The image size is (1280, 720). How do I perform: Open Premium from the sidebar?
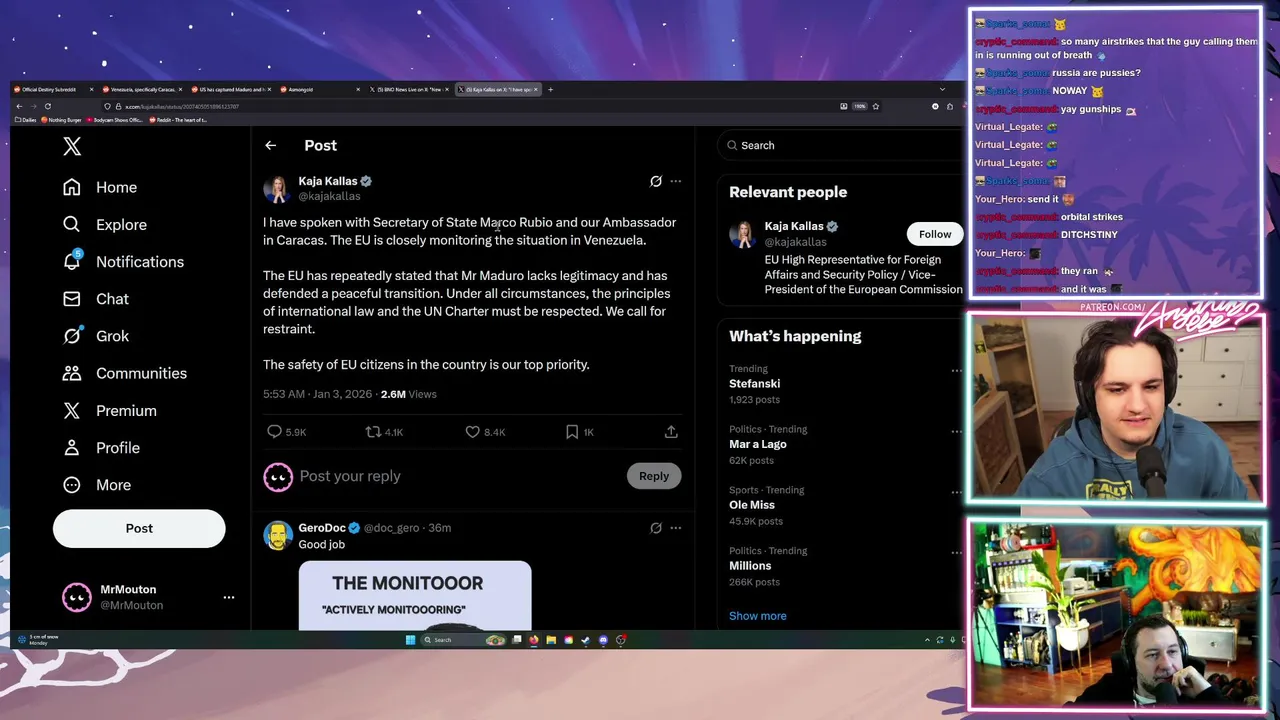pyautogui.click(x=109, y=411)
